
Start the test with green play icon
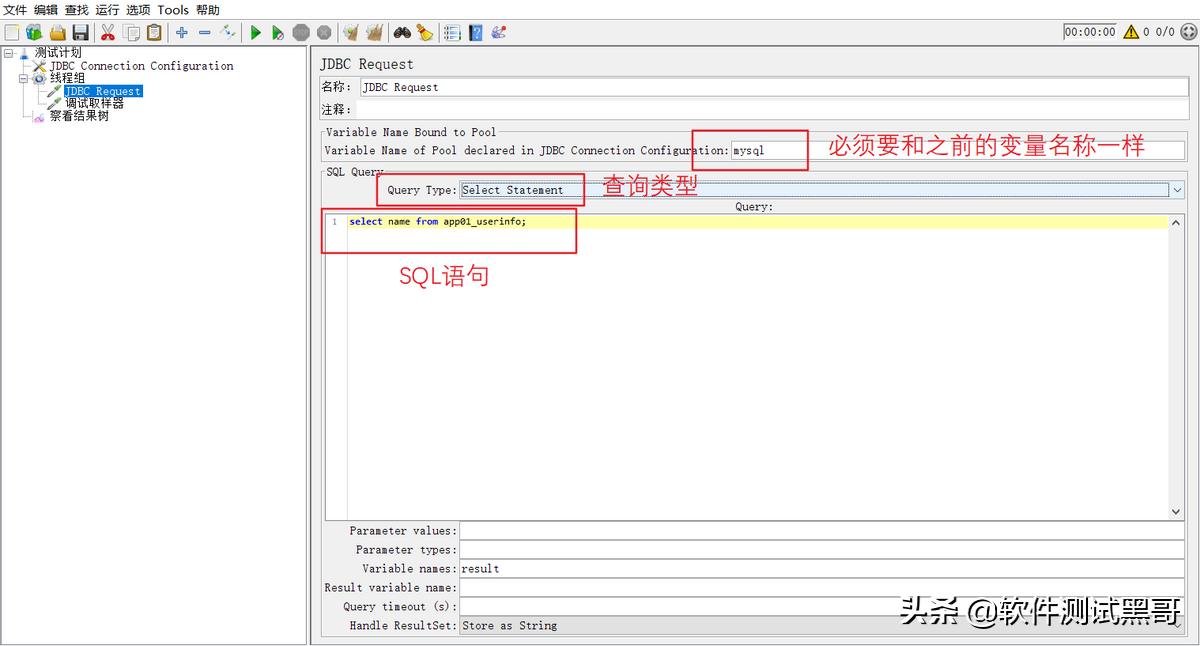(x=256, y=32)
